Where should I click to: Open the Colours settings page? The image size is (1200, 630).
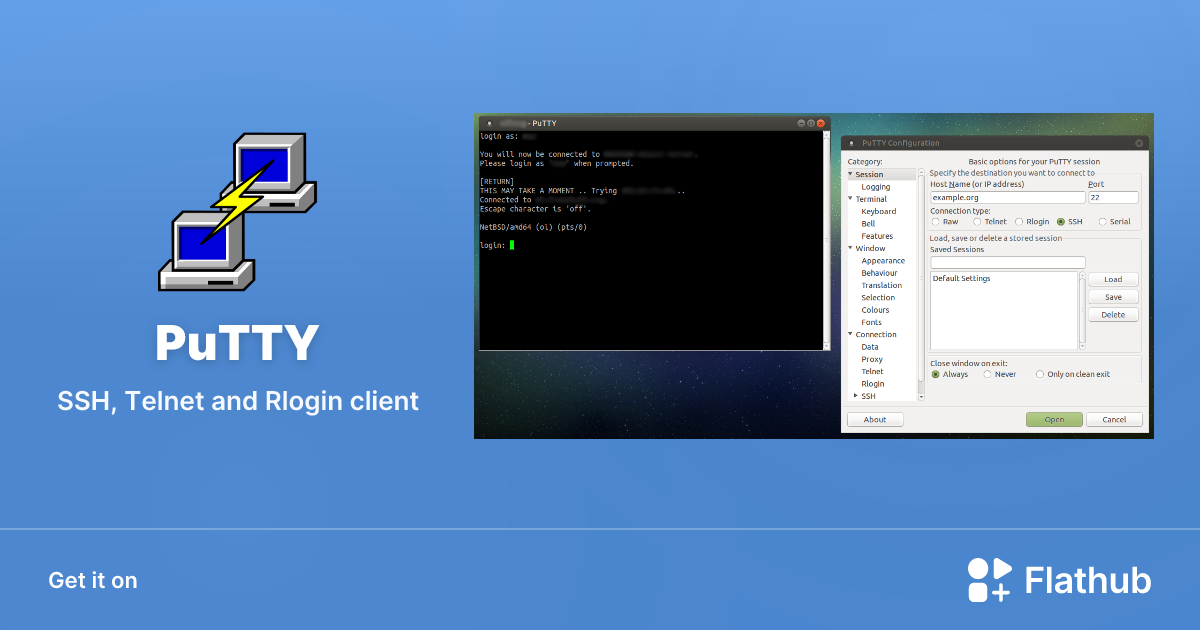[x=877, y=309]
